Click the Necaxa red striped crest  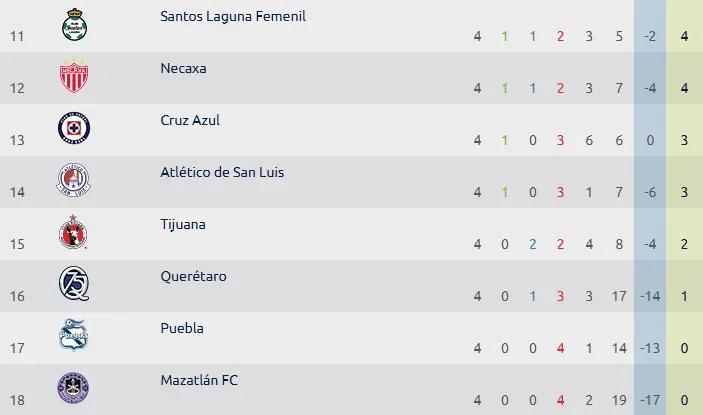(74, 76)
